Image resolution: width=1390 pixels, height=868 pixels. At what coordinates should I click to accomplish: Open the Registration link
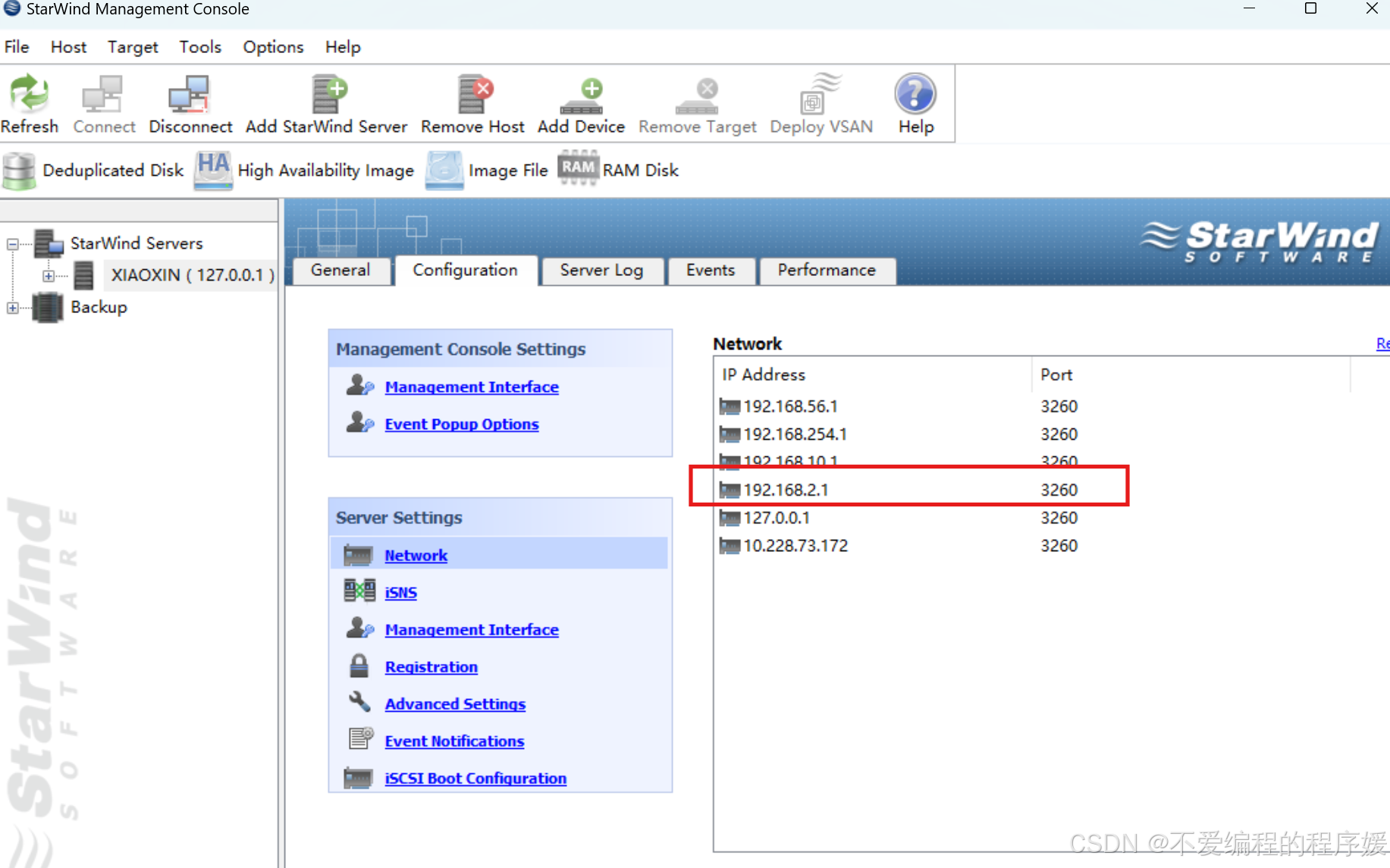(431, 667)
